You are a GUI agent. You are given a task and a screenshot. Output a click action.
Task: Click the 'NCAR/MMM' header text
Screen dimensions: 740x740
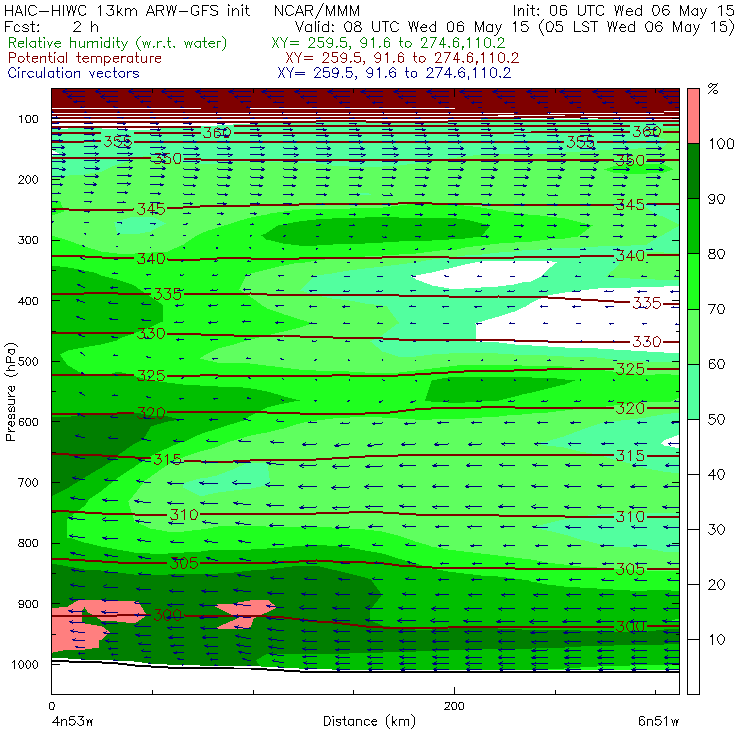click(x=317, y=11)
